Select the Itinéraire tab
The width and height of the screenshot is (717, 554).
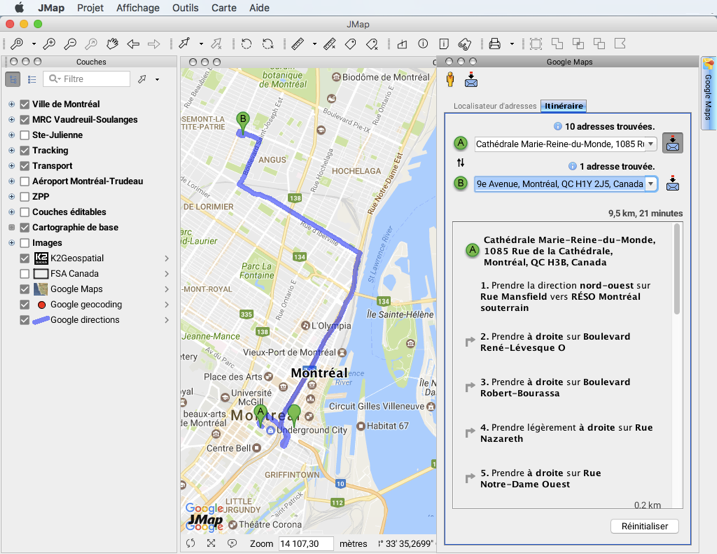(x=563, y=106)
